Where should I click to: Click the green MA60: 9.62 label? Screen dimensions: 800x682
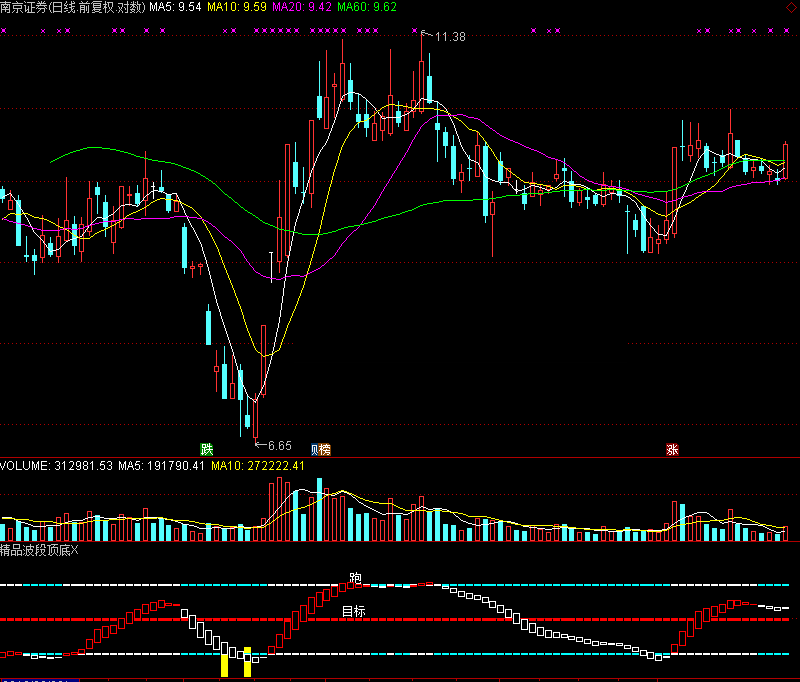click(367, 7)
